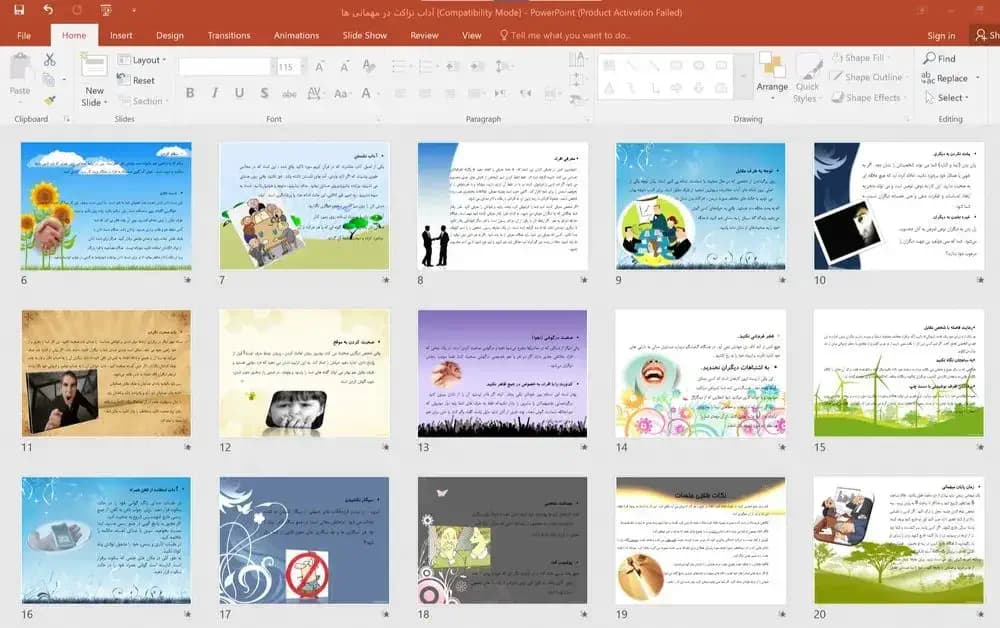1000x628 pixels.
Task: Click the Find button
Action: coord(939,58)
